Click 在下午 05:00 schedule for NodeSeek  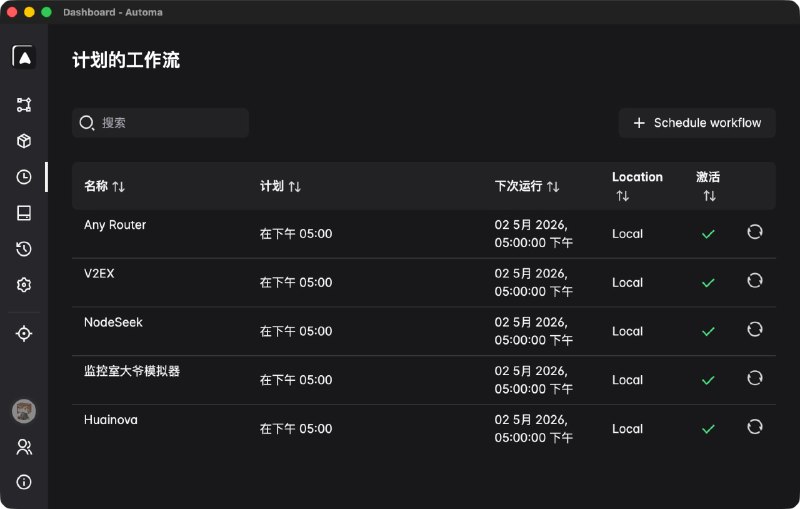click(296, 331)
